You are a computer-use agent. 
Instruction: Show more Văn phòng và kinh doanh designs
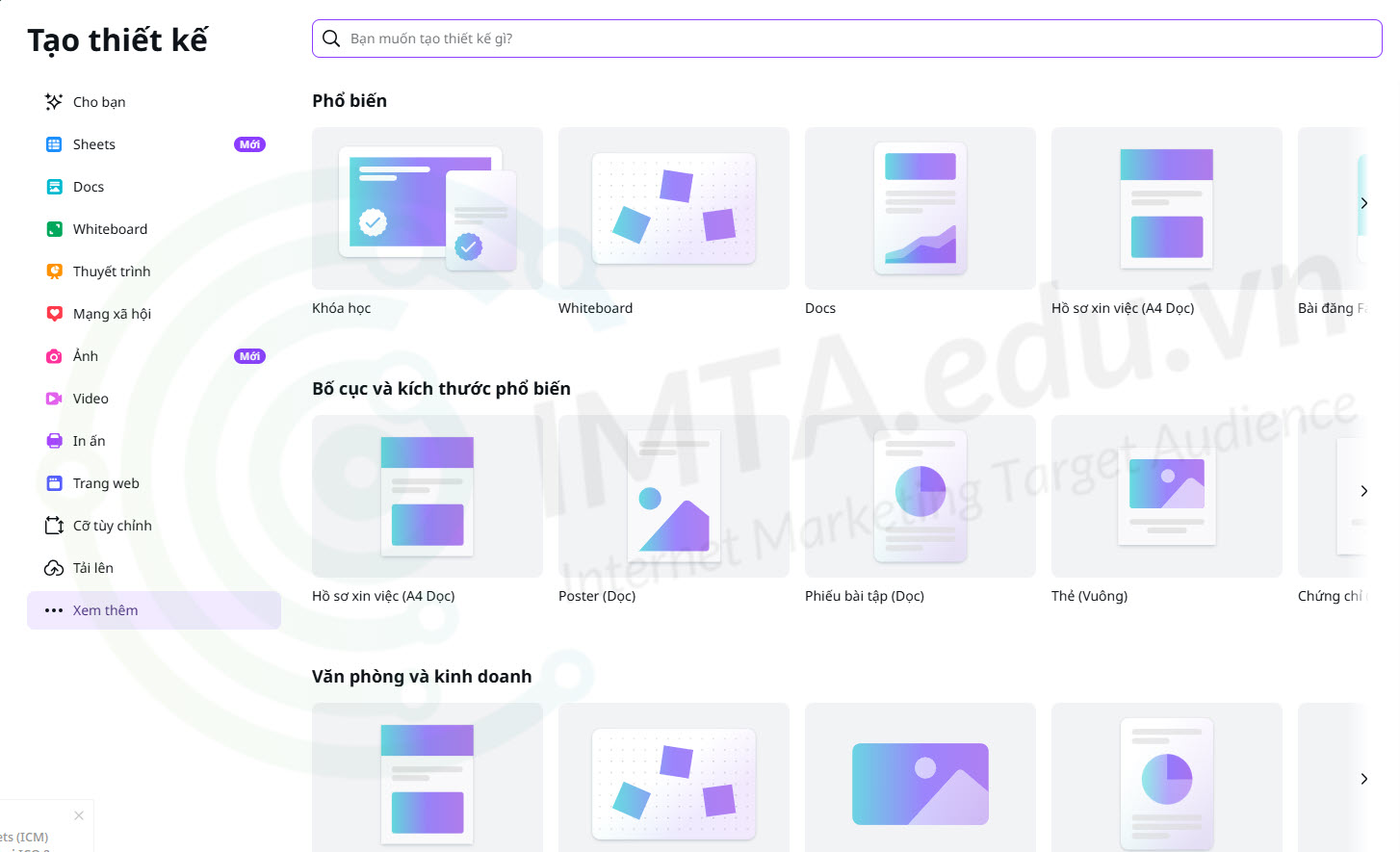(x=1363, y=779)
